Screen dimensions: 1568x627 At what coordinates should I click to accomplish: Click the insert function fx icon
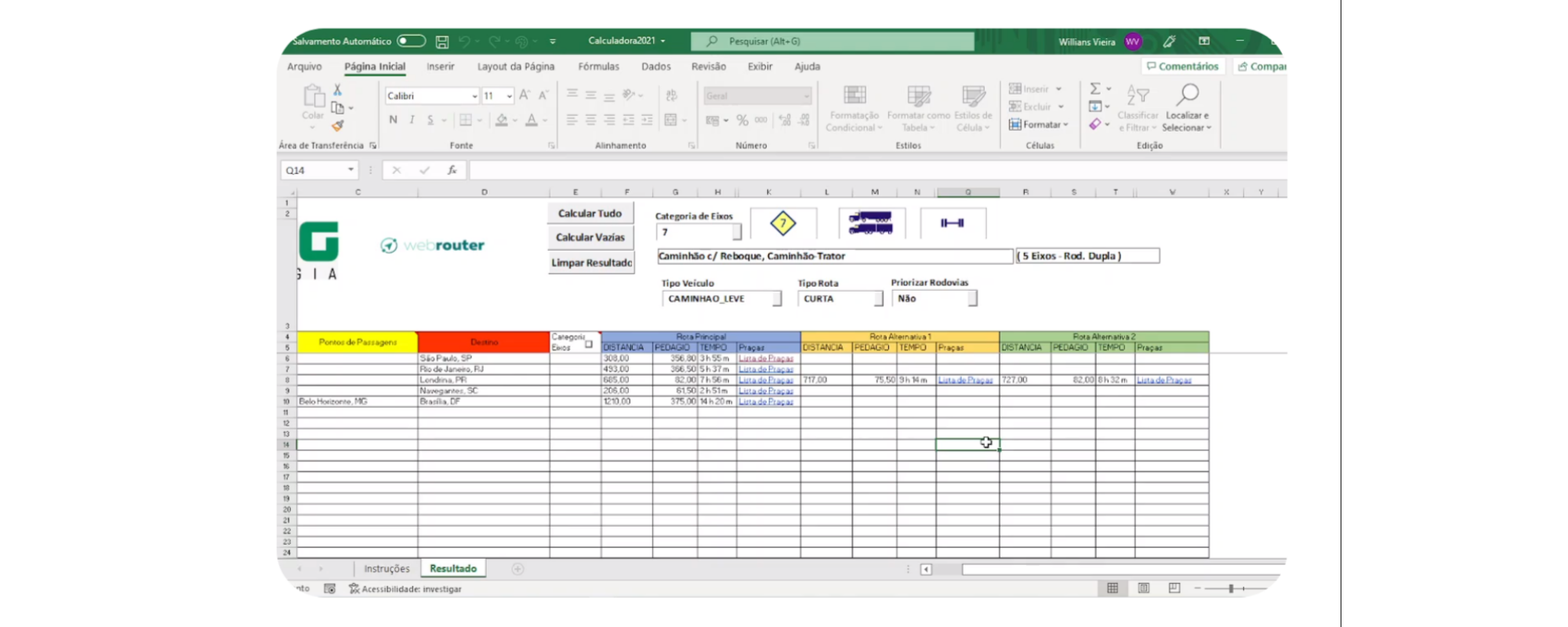point(452,170)
